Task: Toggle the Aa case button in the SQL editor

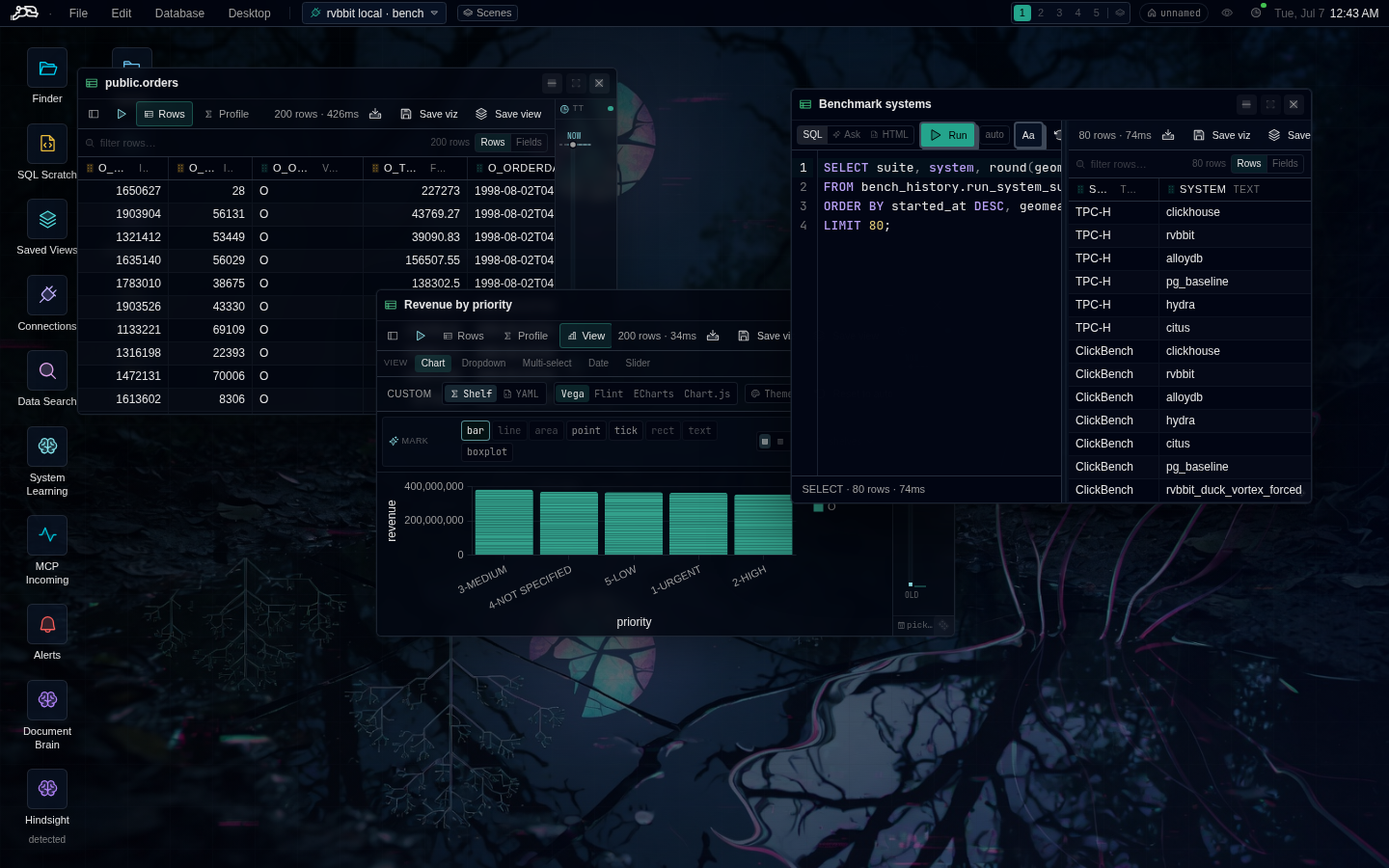Action: point(1028,135)
